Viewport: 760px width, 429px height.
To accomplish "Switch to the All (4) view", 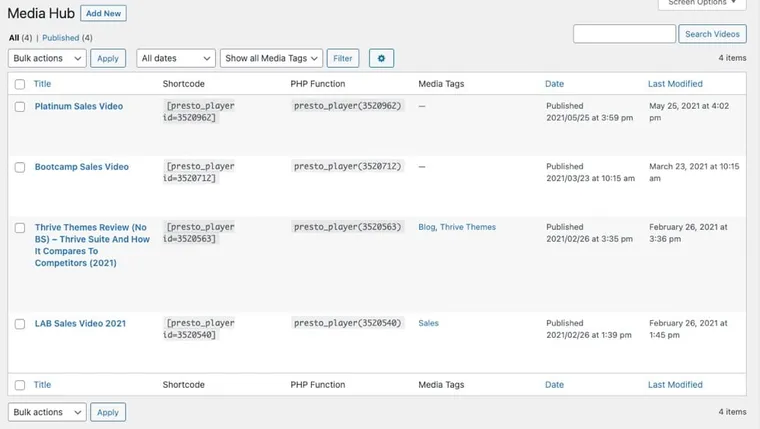I will 20,38.
